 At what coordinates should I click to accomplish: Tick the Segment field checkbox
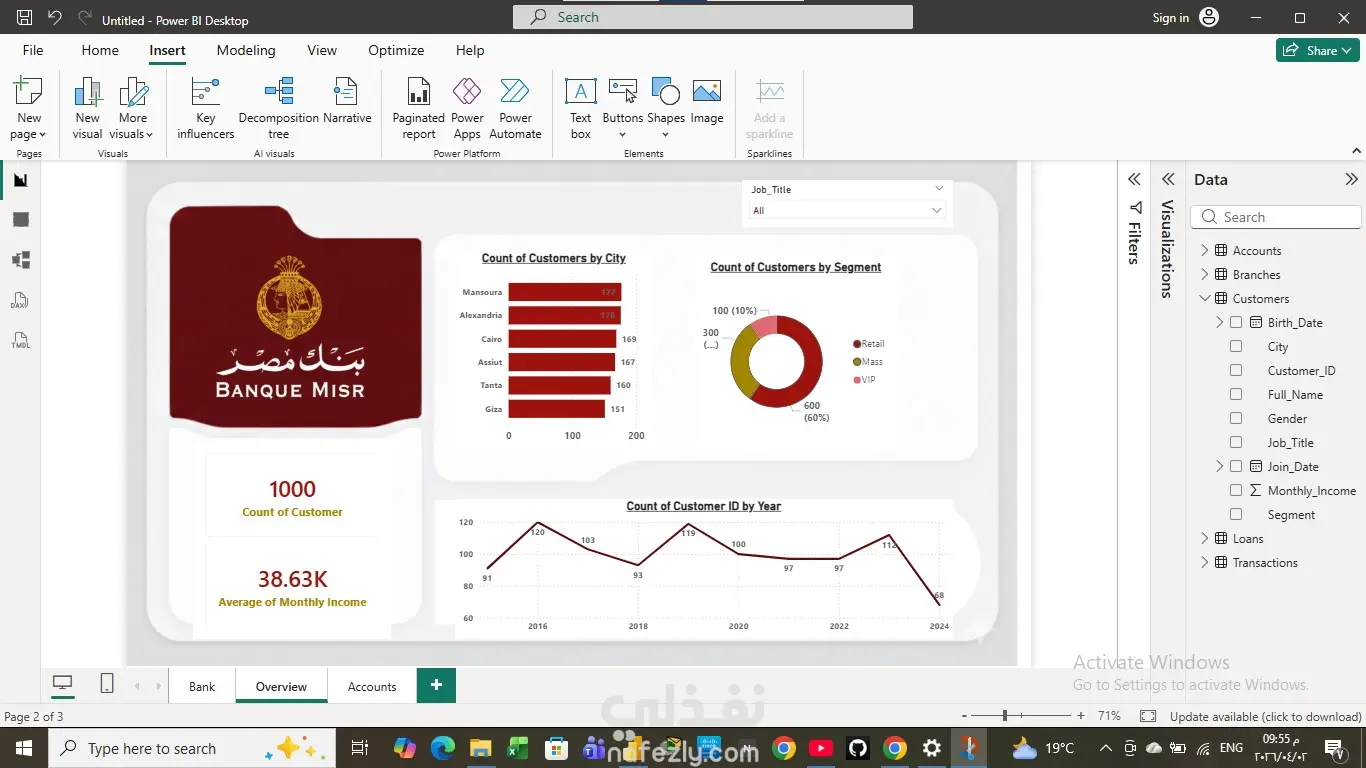[1236, 515]
